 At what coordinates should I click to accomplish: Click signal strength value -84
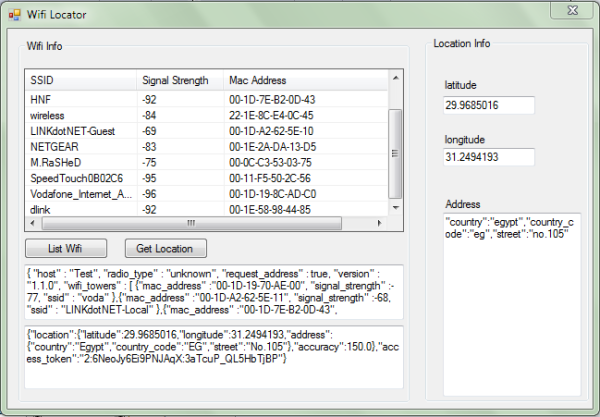[x=149, y=116]
